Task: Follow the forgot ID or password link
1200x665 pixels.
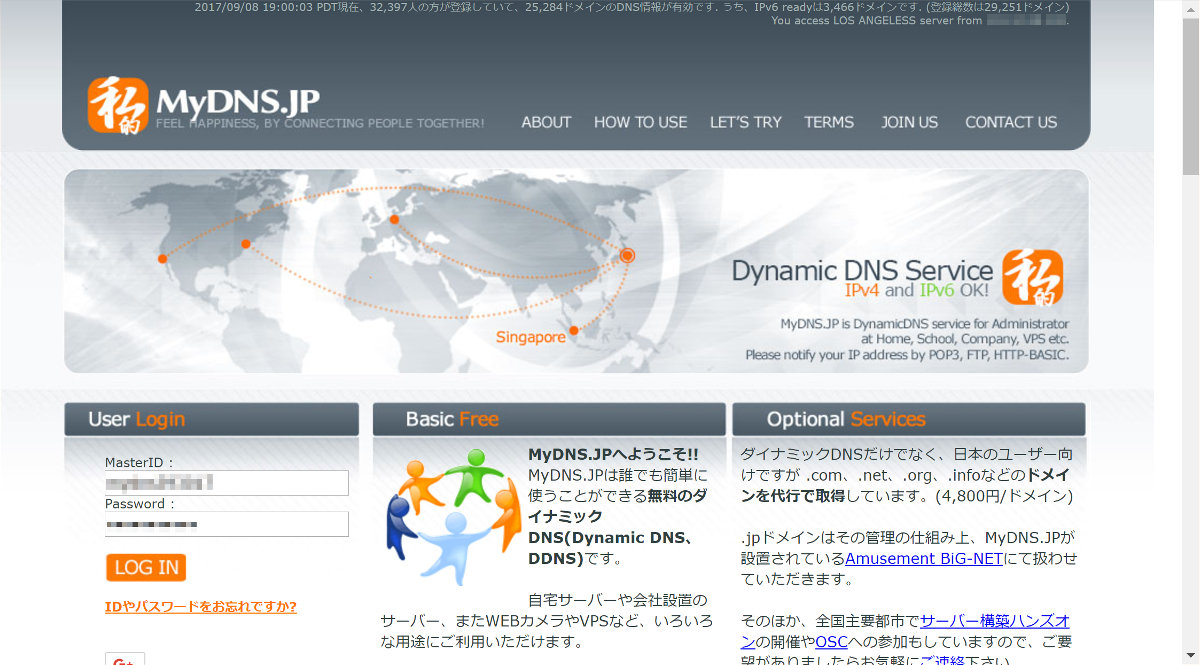Action: (x=201, y=607)
